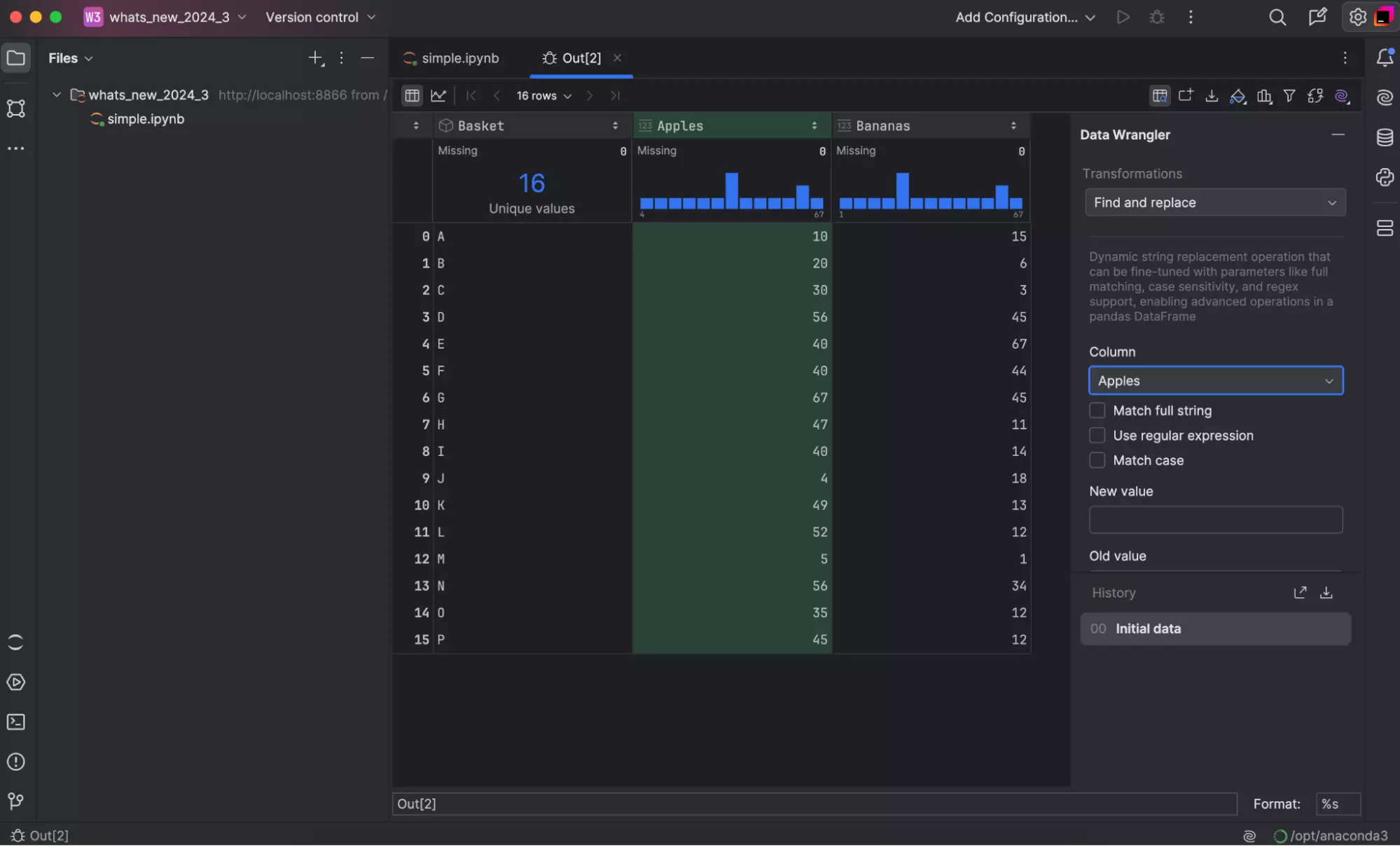This screenshot has height=846, width=1400.
Task: Click the transpose table icon
Action: point(1315,96)
